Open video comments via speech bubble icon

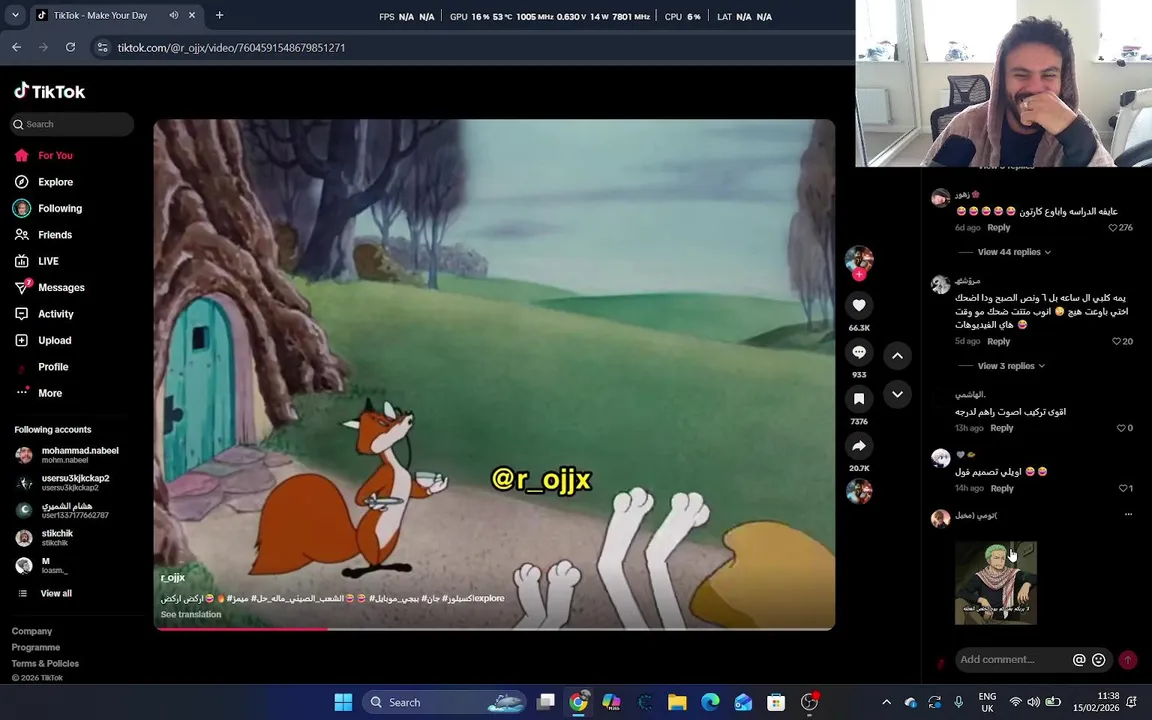click(859, 352)
